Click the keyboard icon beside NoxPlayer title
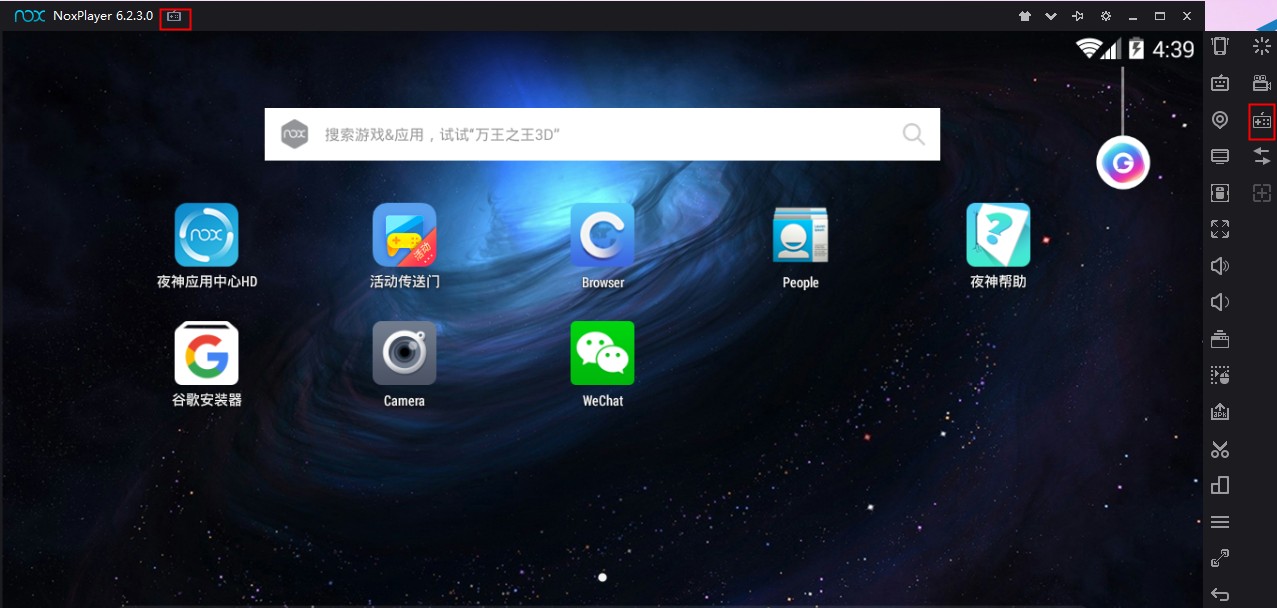1277x608 pixels. coord(175,16)
